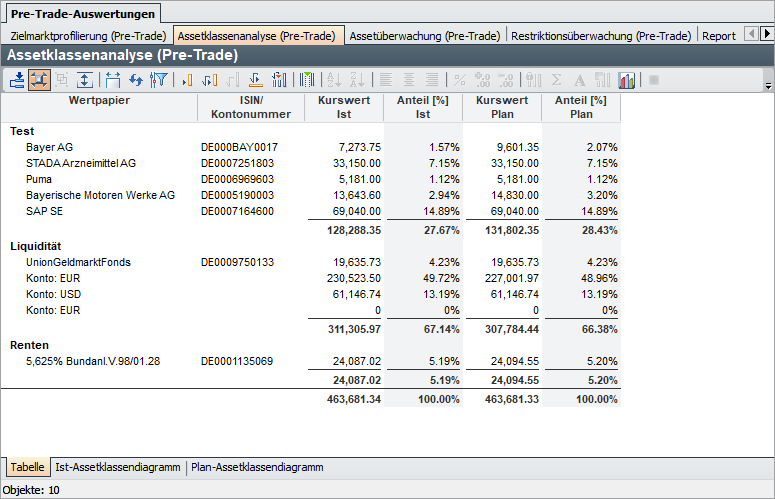
Task: Open toolbar overflow dropdown at right edge
Action: [x=767, y=86]
